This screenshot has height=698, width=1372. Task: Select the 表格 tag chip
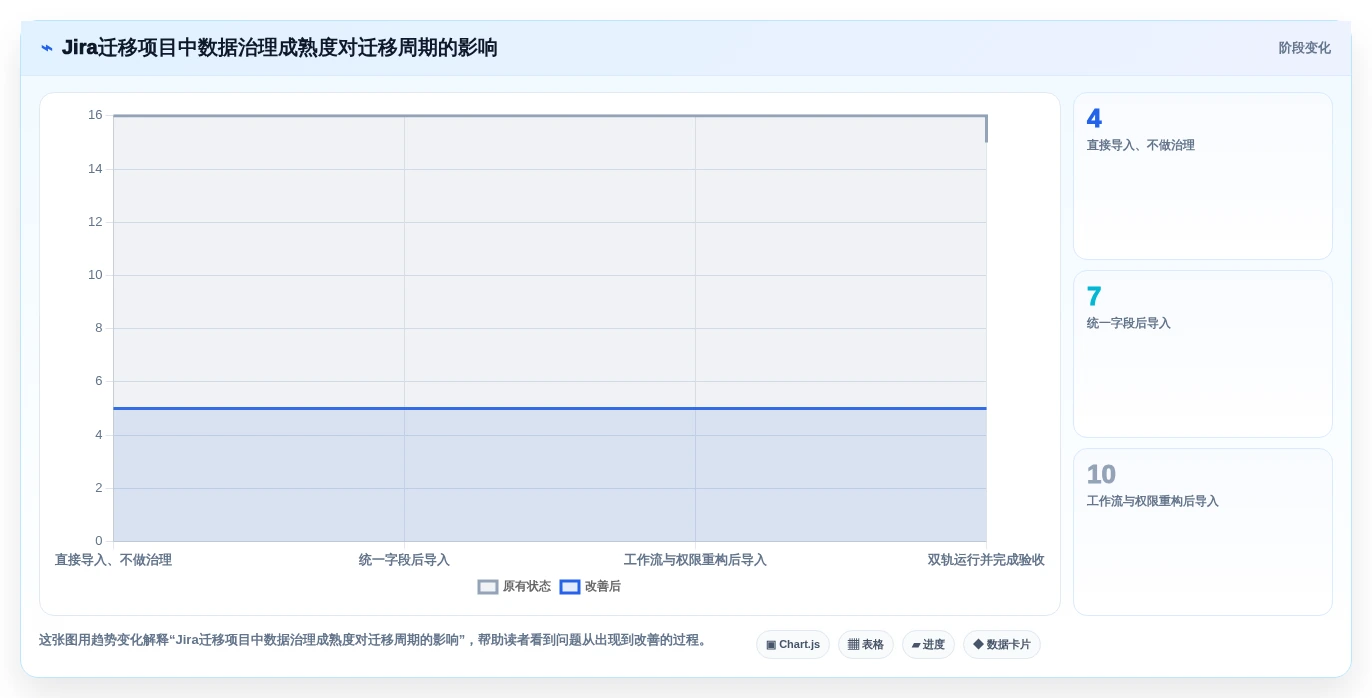pyautogui.click(x=866, y=645)
